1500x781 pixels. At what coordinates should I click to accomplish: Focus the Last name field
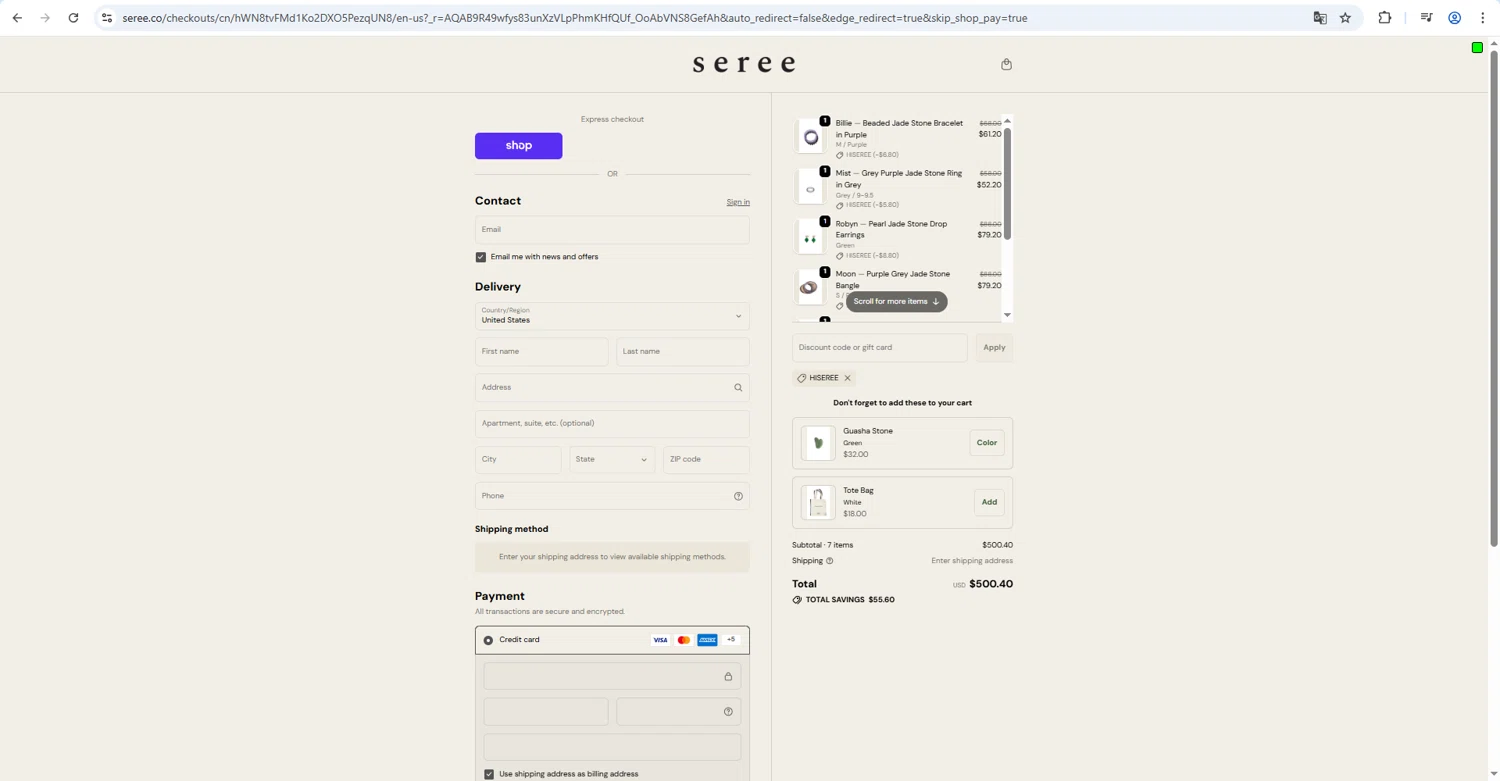[x=683, y=352]
